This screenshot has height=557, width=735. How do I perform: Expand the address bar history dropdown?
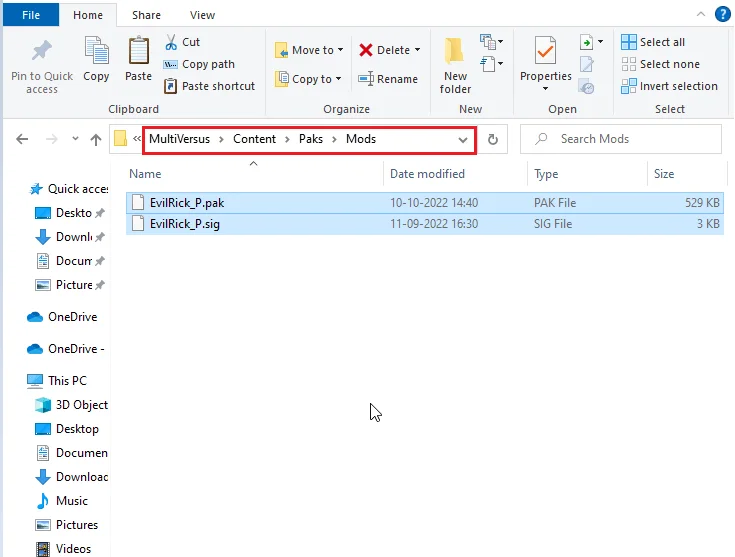point(463,140)
